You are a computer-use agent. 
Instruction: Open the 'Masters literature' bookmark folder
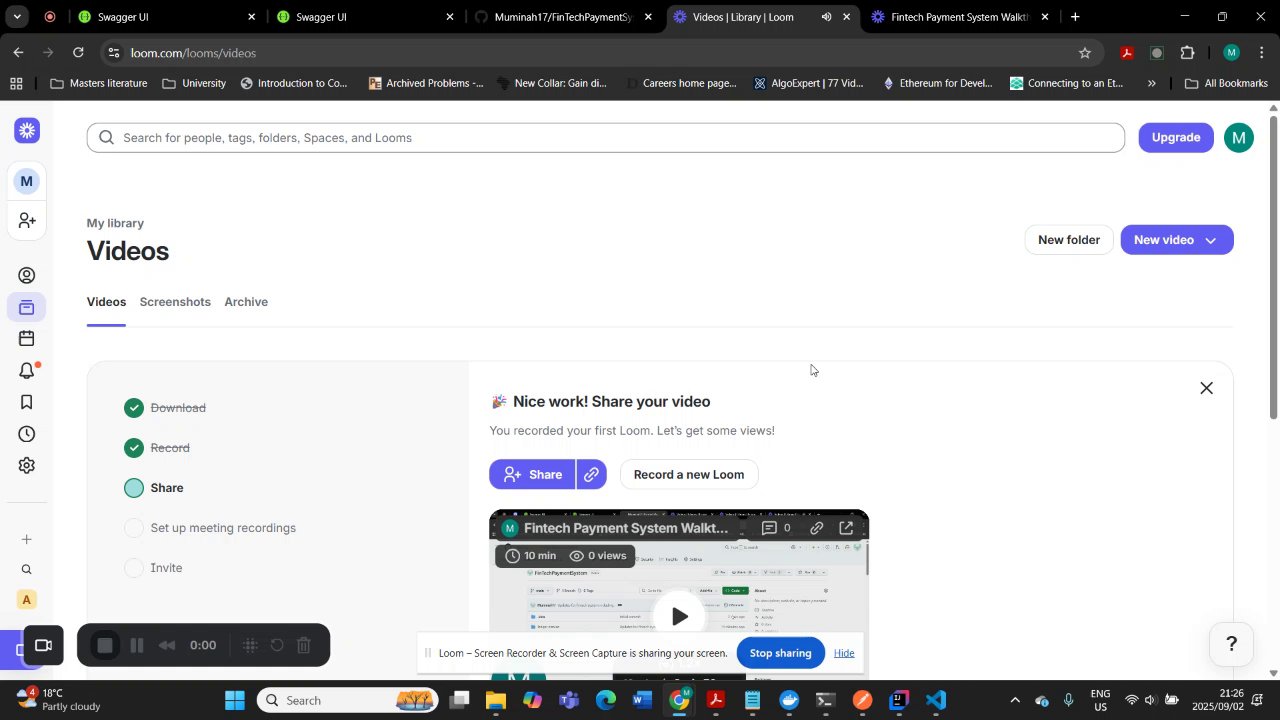98,84
